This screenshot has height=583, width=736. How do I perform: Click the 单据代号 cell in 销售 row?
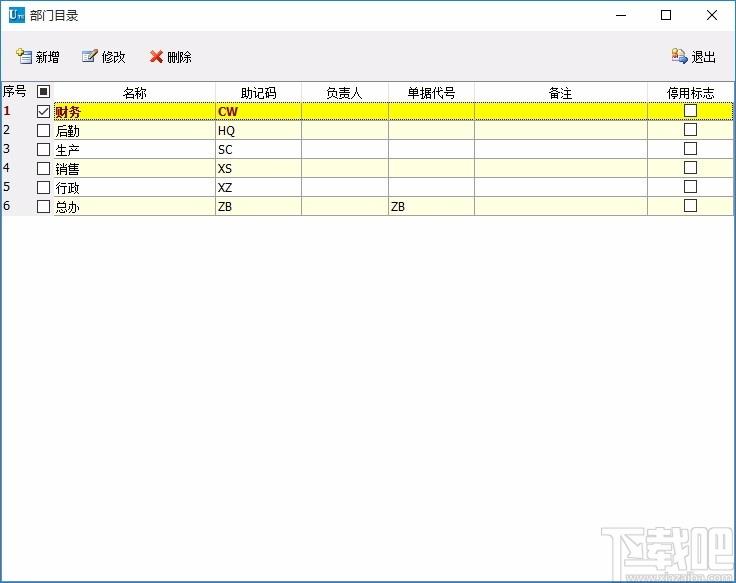tap(431, 169)
